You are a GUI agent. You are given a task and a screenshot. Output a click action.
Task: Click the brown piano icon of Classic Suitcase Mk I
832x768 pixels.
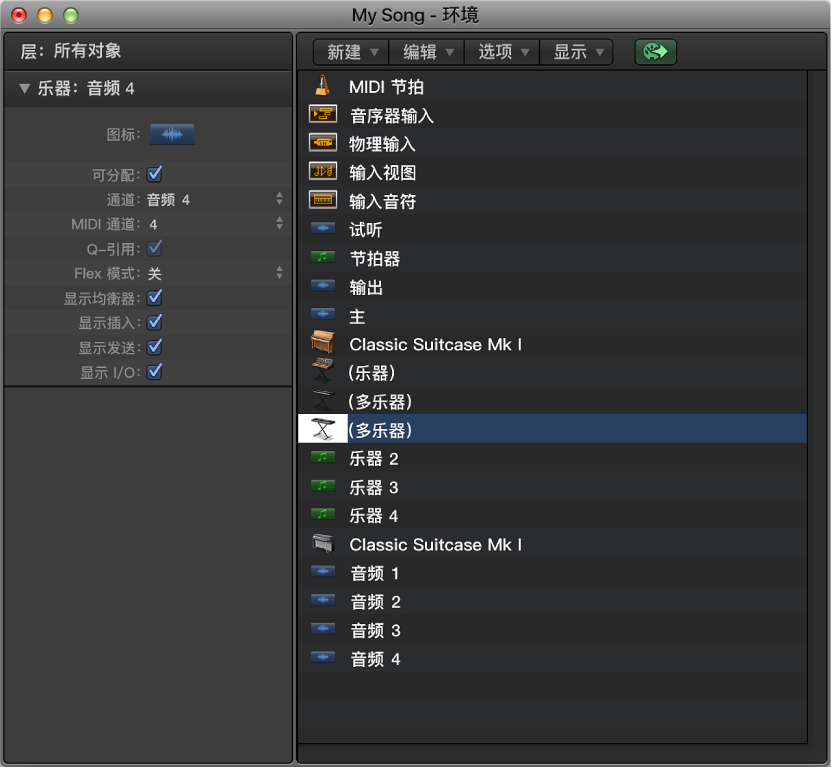323,342
